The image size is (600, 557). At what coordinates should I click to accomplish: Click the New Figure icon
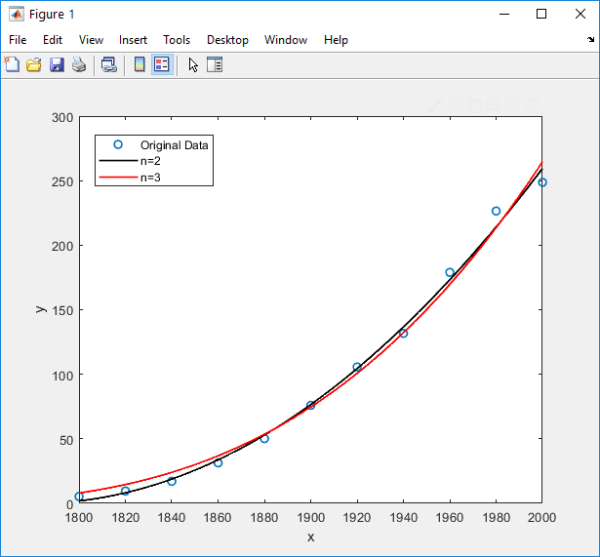pos(12,65)
